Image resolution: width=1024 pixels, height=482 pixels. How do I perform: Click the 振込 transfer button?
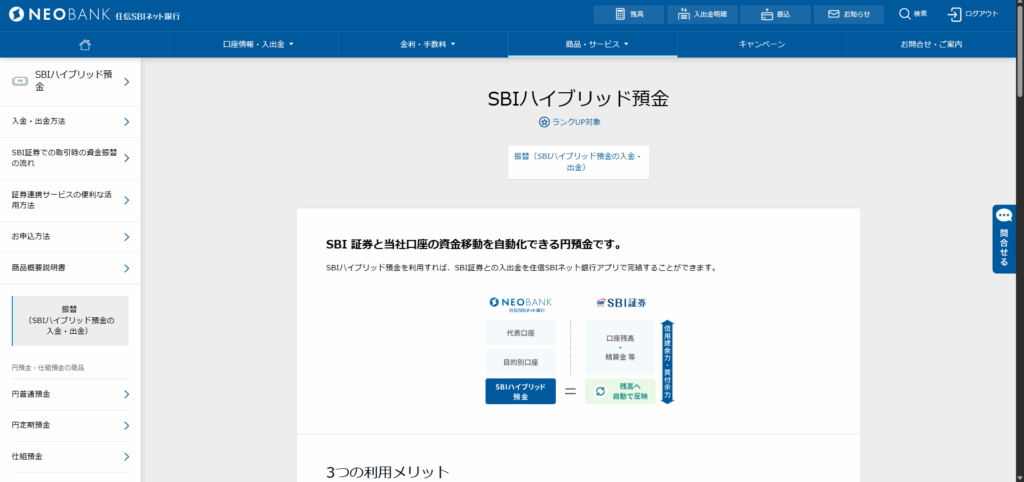coord(775,14)
